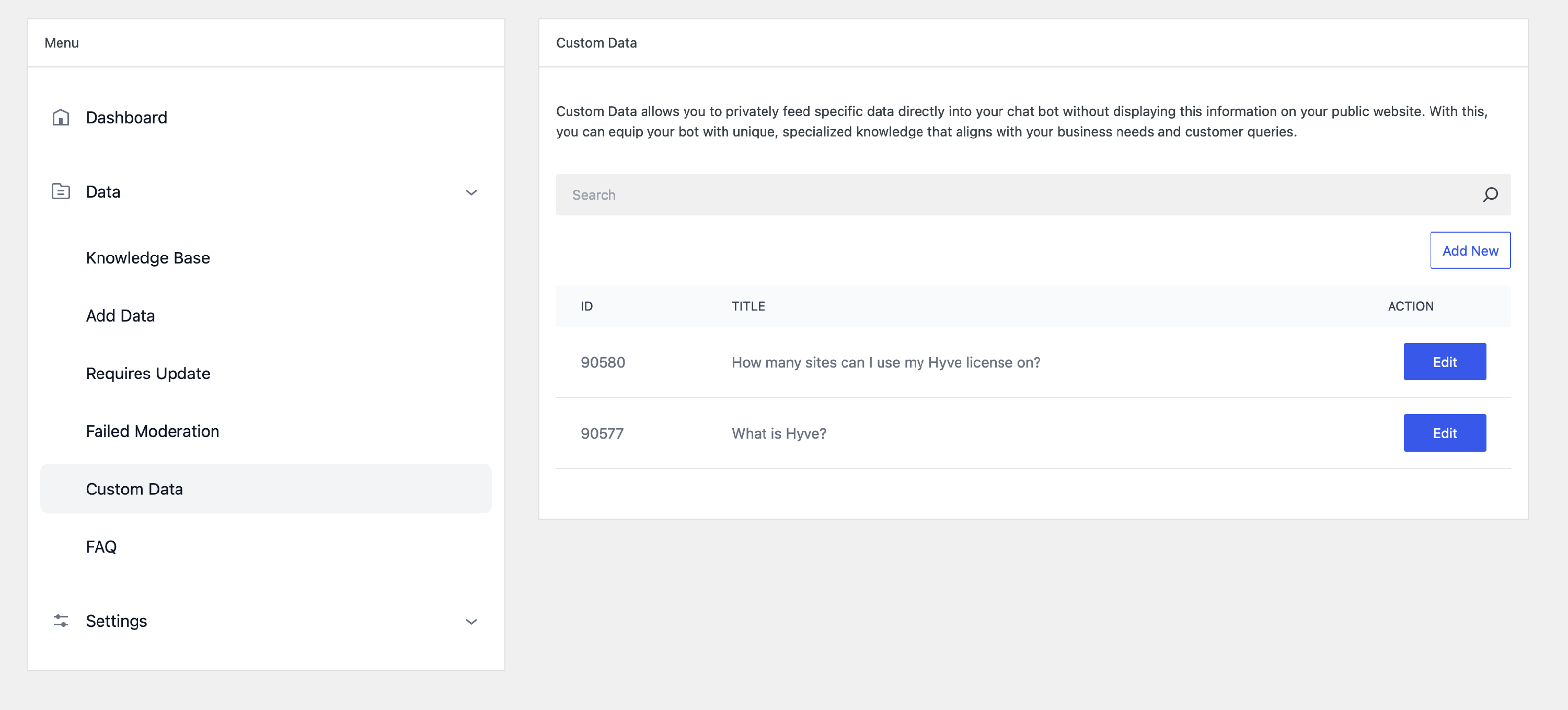Navigate to FAQ menu item
This screenshot has width=1568, height=710.
tap(101, 547)
